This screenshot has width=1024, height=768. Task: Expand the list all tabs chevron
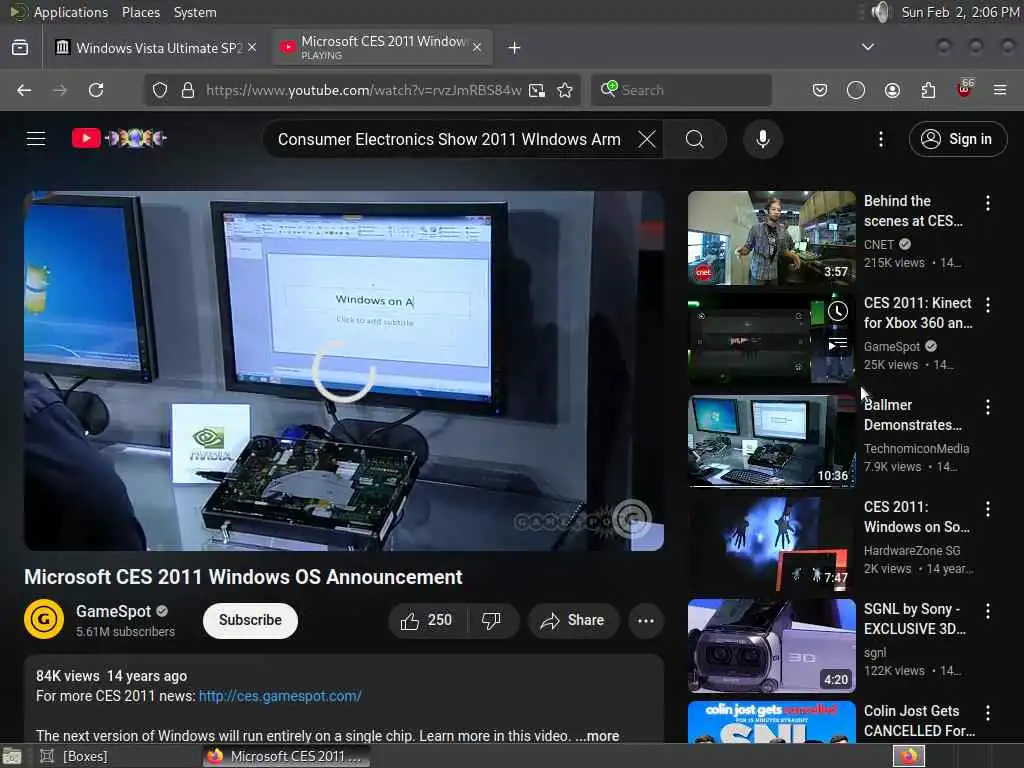click(868, 47)
